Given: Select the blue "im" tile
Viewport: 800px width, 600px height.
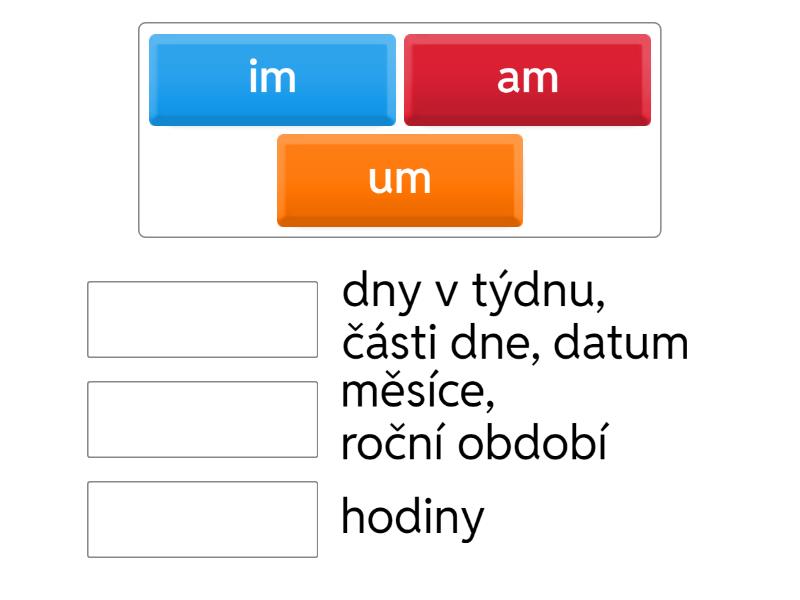Looking at the screenshot, I should (x=272, y=79).
